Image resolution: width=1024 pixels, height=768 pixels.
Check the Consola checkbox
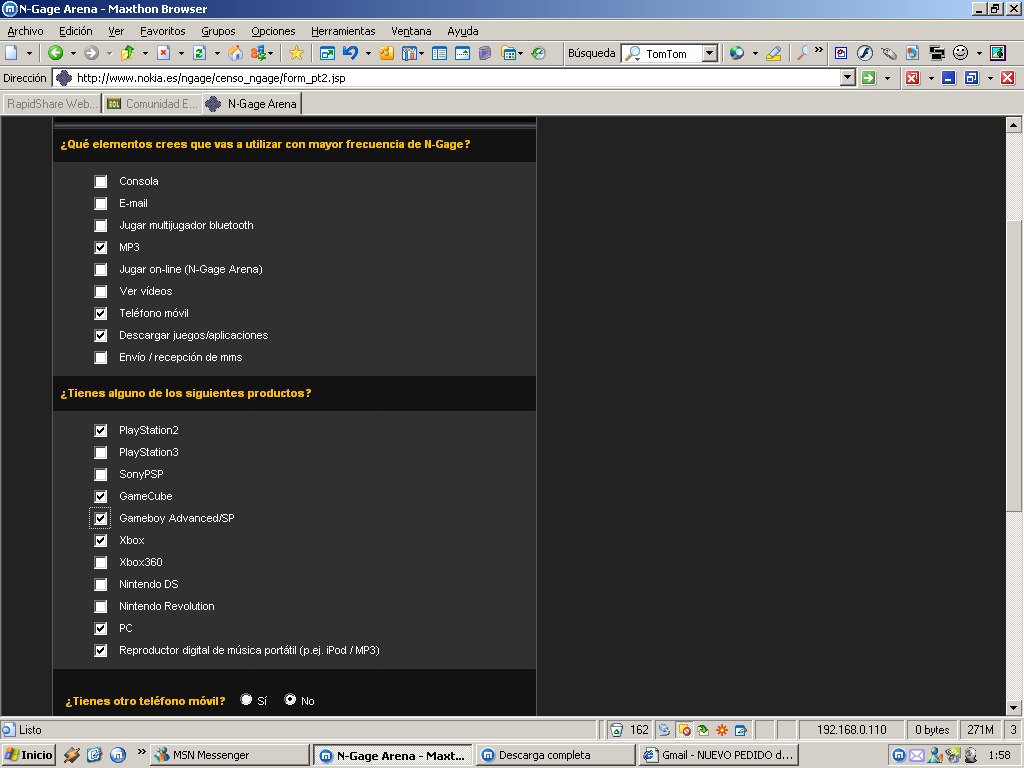point(101,182)
